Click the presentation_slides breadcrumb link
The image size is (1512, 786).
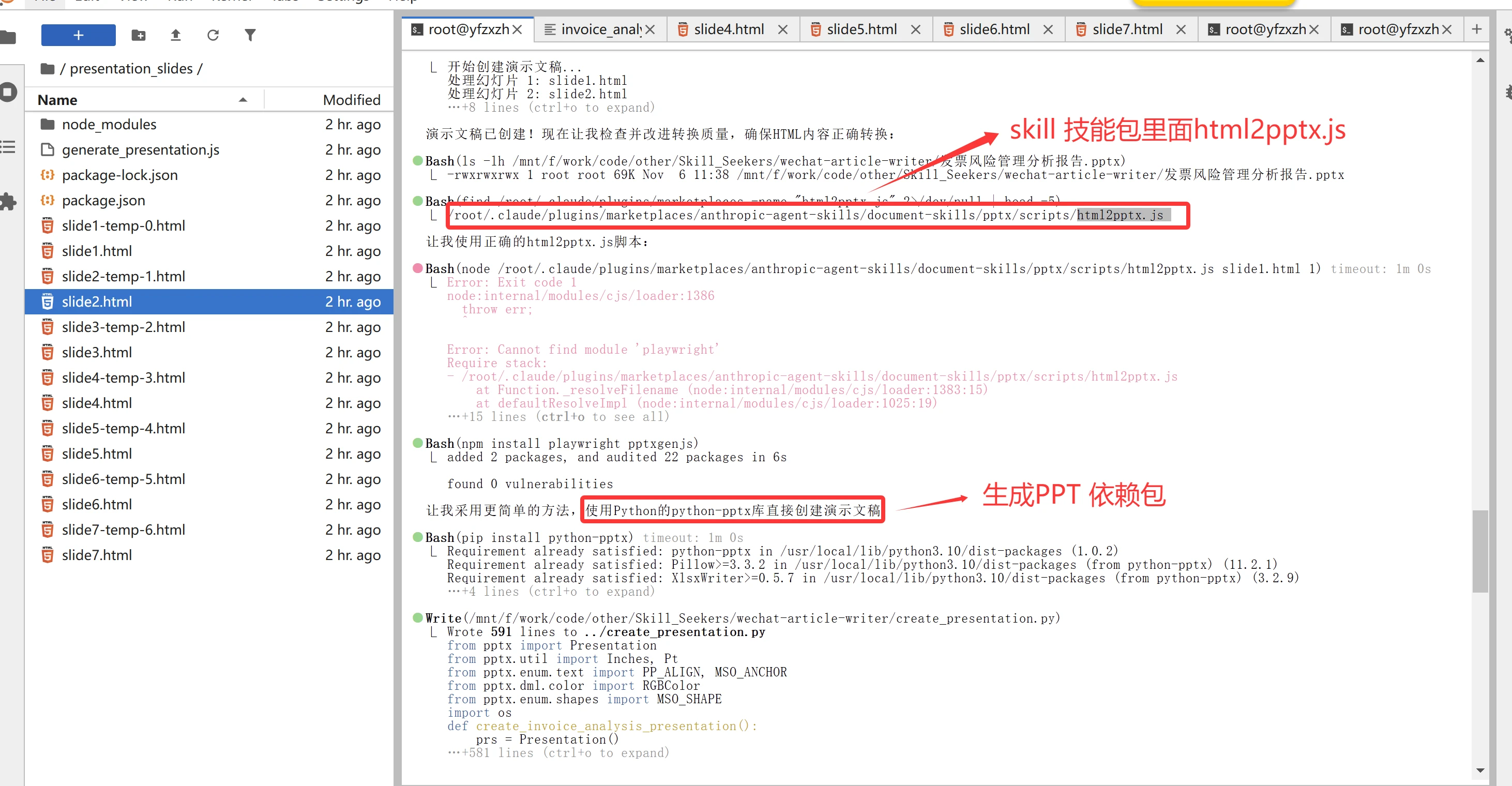pyautogui.click(x=131, y=69)
